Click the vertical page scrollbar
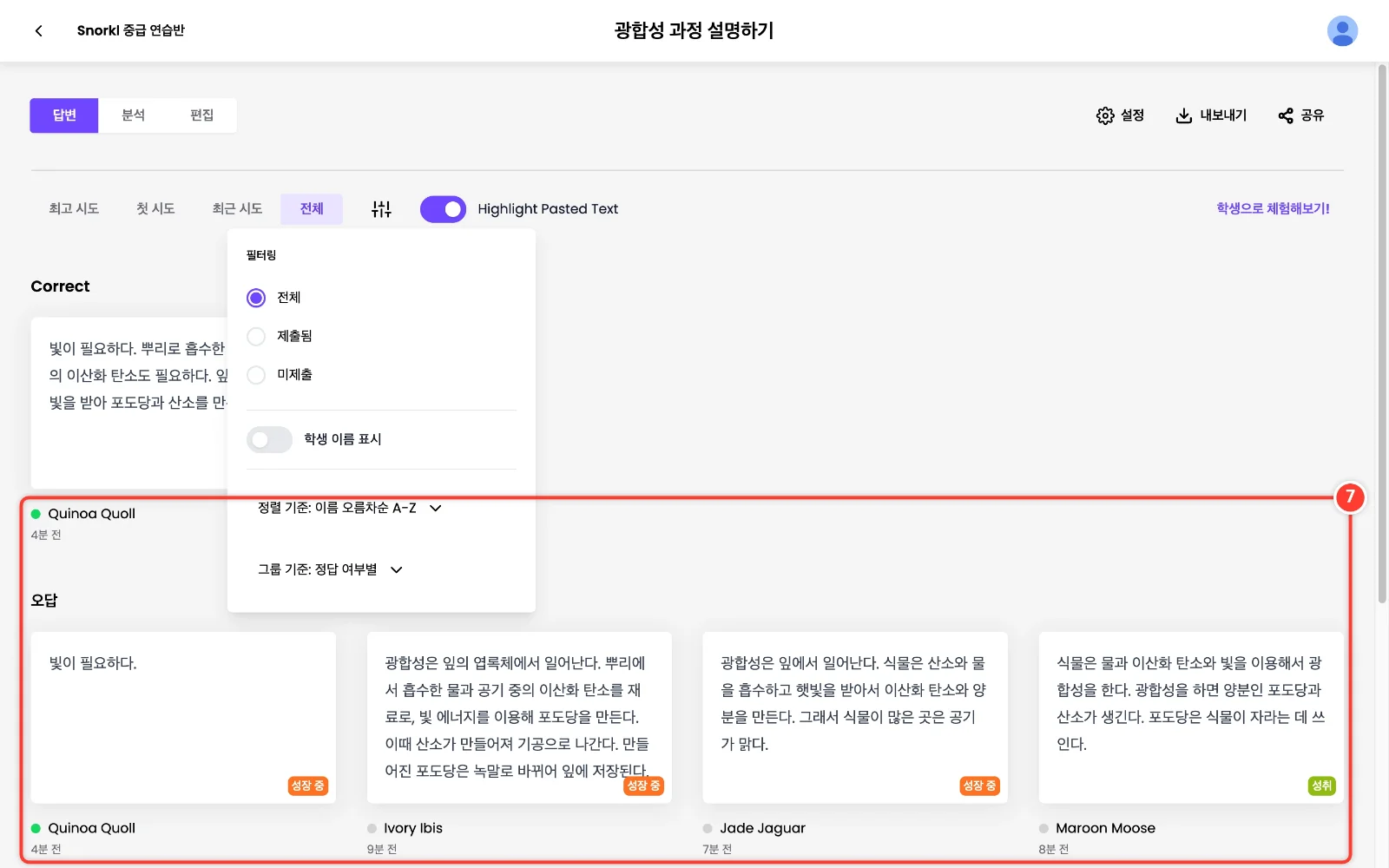 point(1382,333)
